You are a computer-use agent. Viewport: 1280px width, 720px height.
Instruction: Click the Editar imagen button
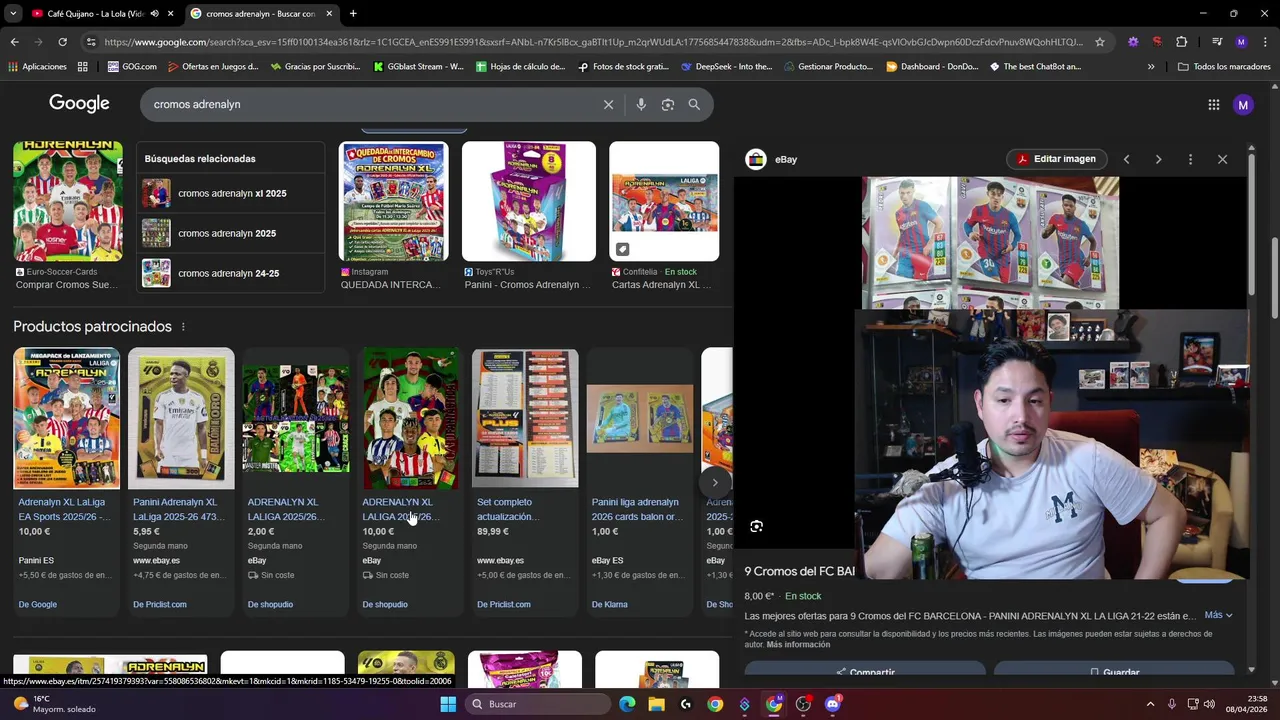pos(1056,159)
